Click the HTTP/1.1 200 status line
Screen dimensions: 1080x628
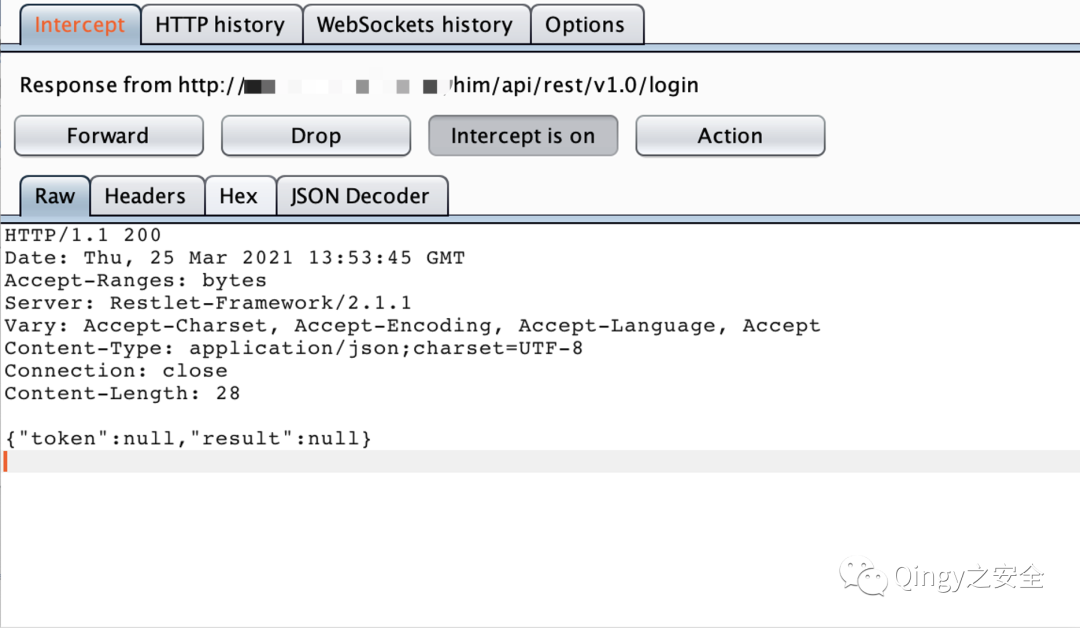(83, 236)
